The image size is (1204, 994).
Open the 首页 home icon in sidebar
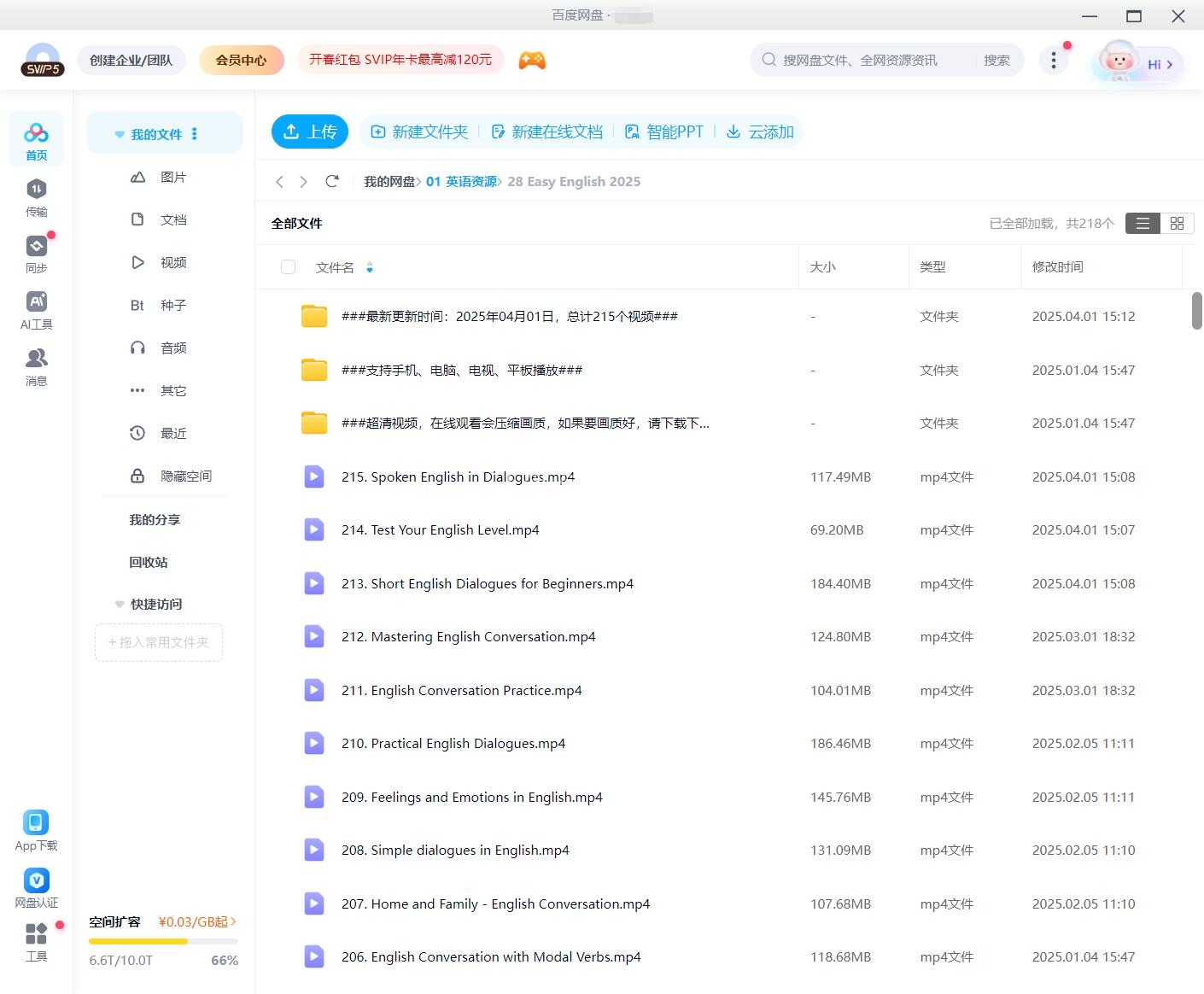pyautogui.click(x=36, y=139)
